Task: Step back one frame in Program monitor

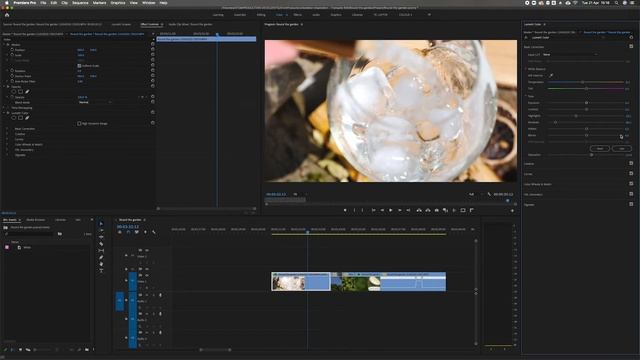Action: [382, 210]
